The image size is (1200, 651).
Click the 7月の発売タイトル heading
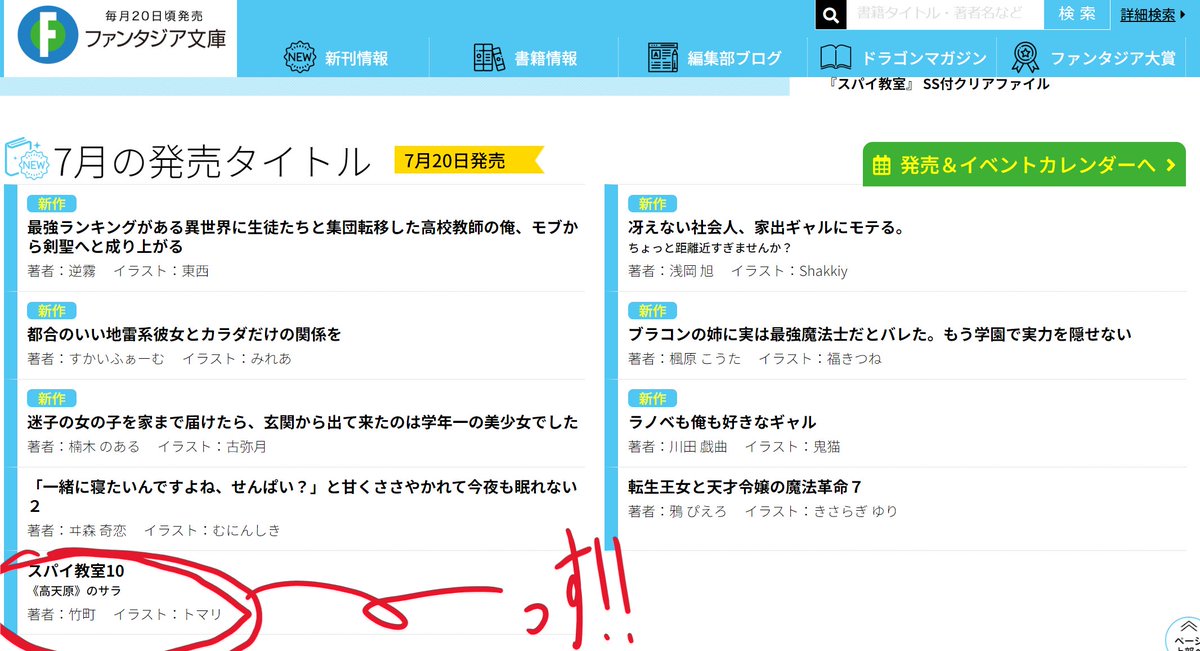[x=213, y=161]
